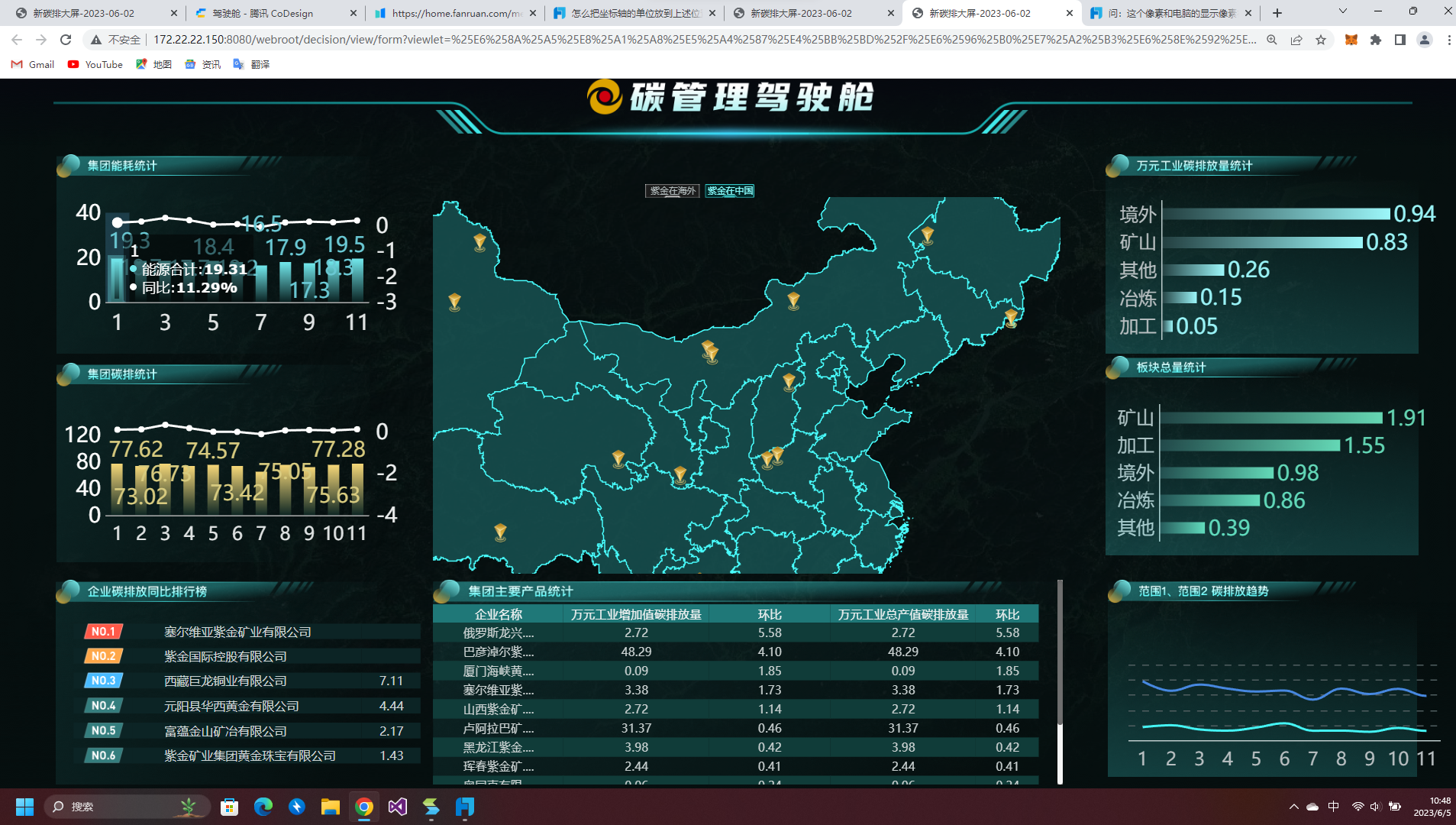Screen dimensions: 1456x825
Task: Click the address bar URL field
Action: point(704,40)
